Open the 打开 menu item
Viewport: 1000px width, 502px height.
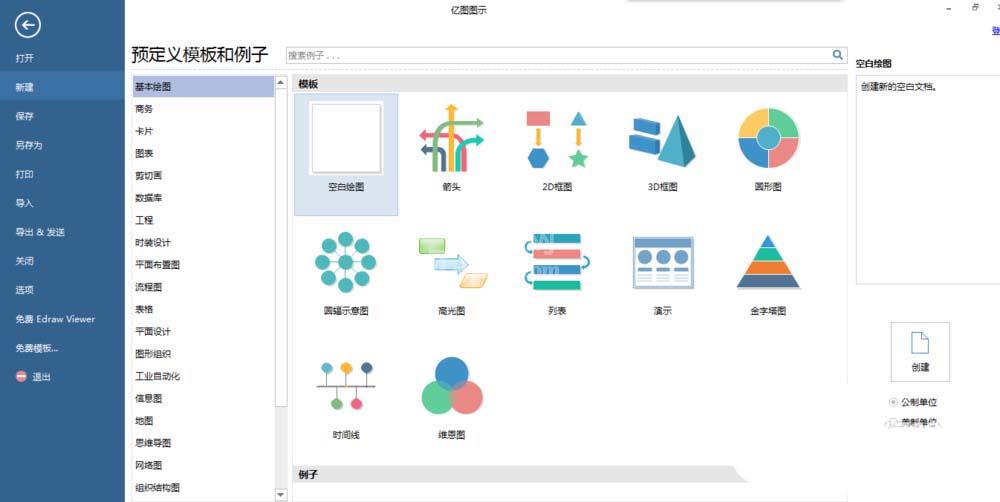click(x=25, y=58)
